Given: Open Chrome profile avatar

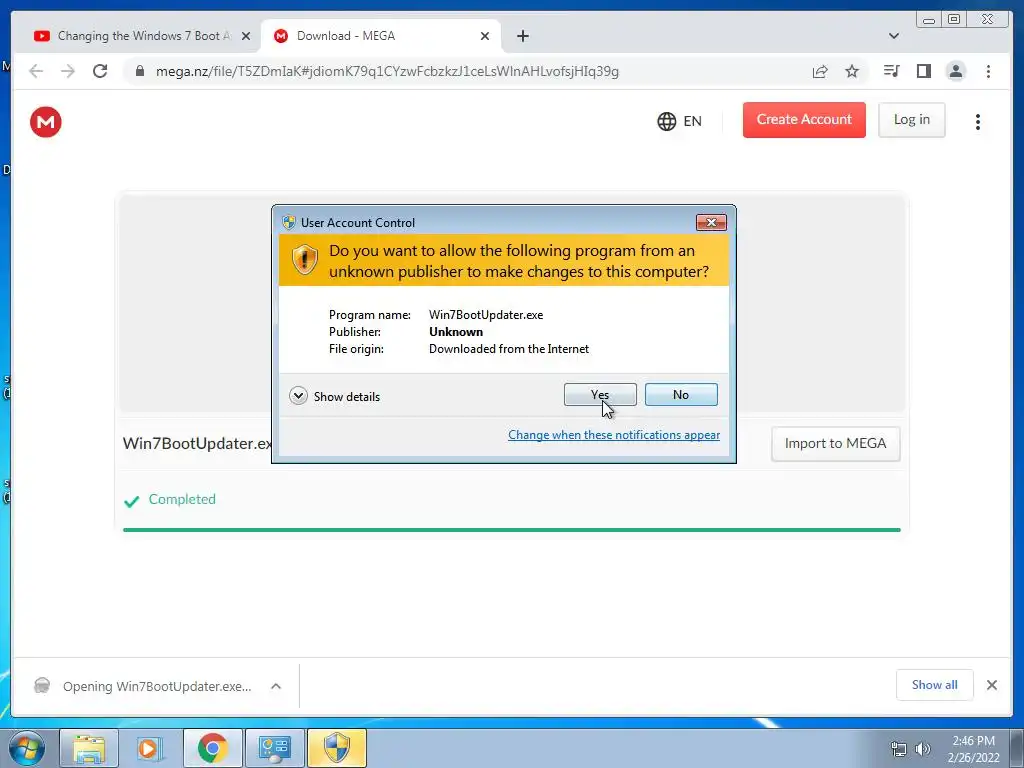Looking at the screenshot, I should pyautogui.click(x=955, y=71).
